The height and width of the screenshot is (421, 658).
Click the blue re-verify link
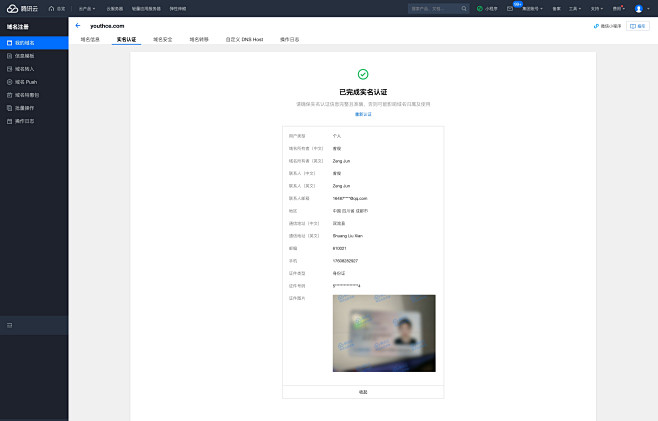363,114
